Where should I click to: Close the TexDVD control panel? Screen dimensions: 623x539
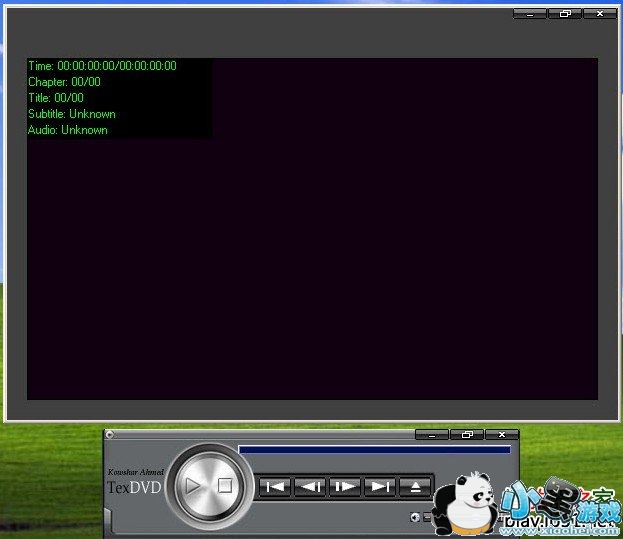(502, 435)
